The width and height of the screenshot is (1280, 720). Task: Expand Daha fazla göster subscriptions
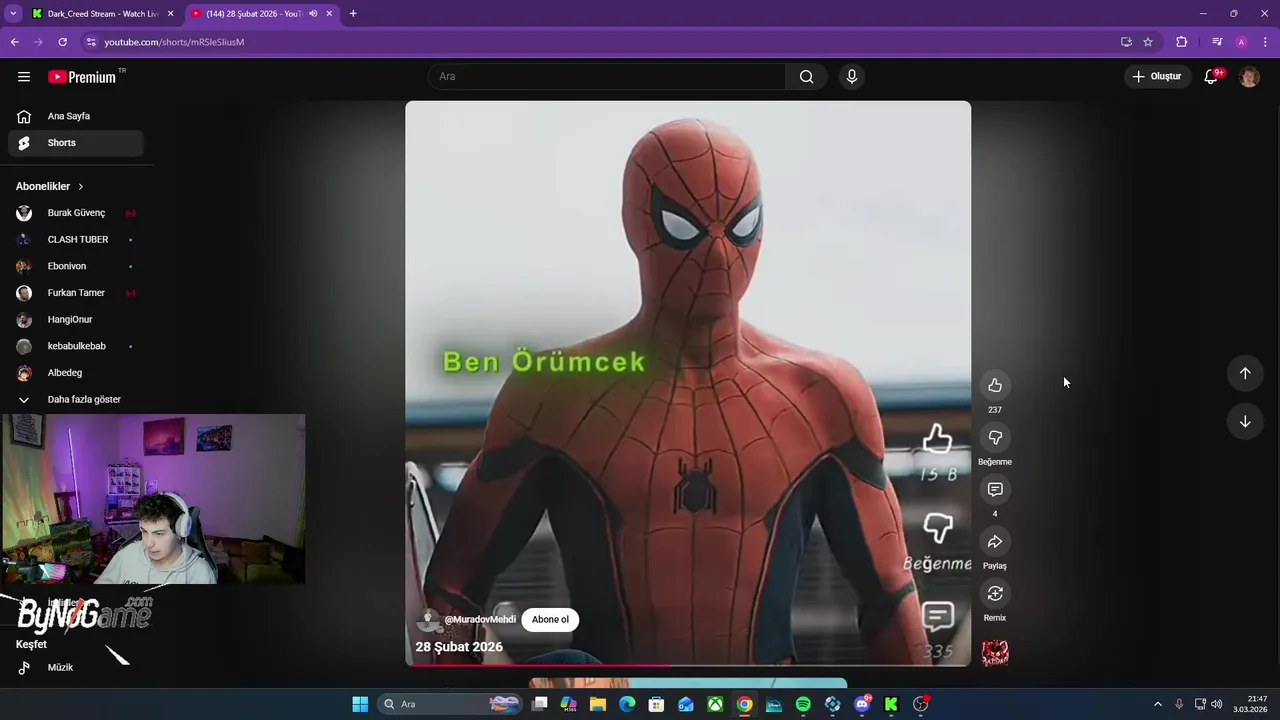tap(76, 400)
